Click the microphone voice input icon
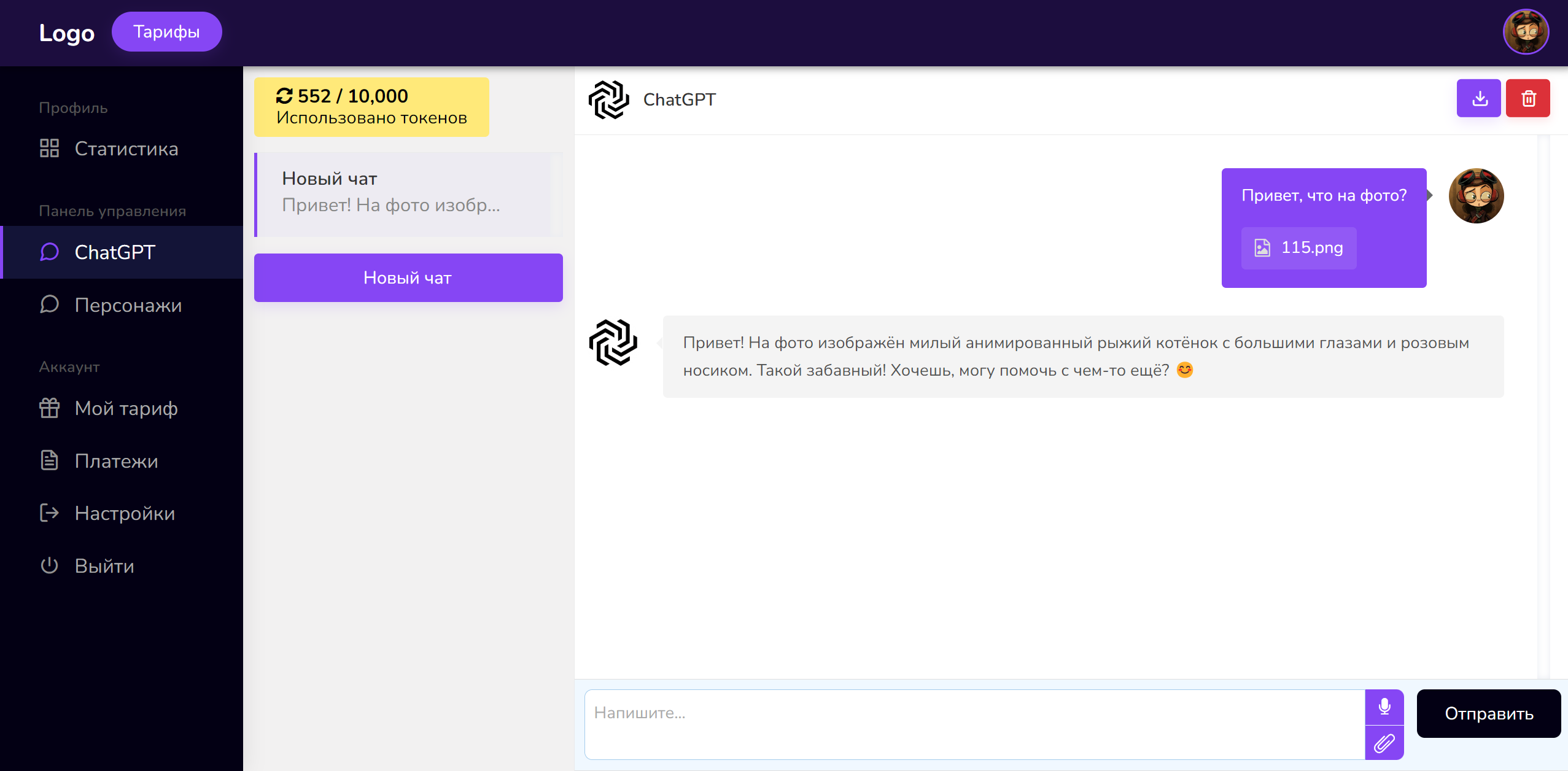Image resolution: width=1568 pixels, height=771 pixels. pyautogui.click(x=1384, y=707)
